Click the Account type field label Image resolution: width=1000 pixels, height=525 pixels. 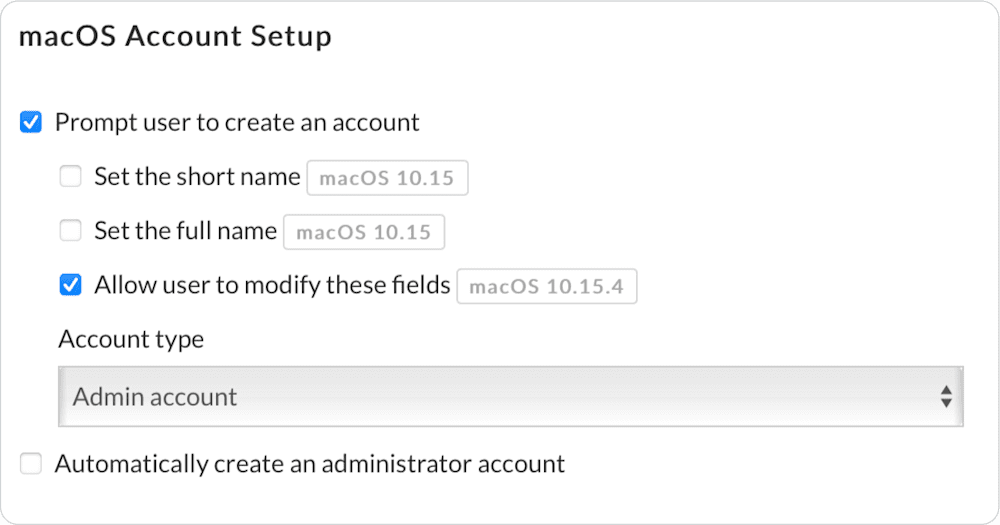pos(131,339)
